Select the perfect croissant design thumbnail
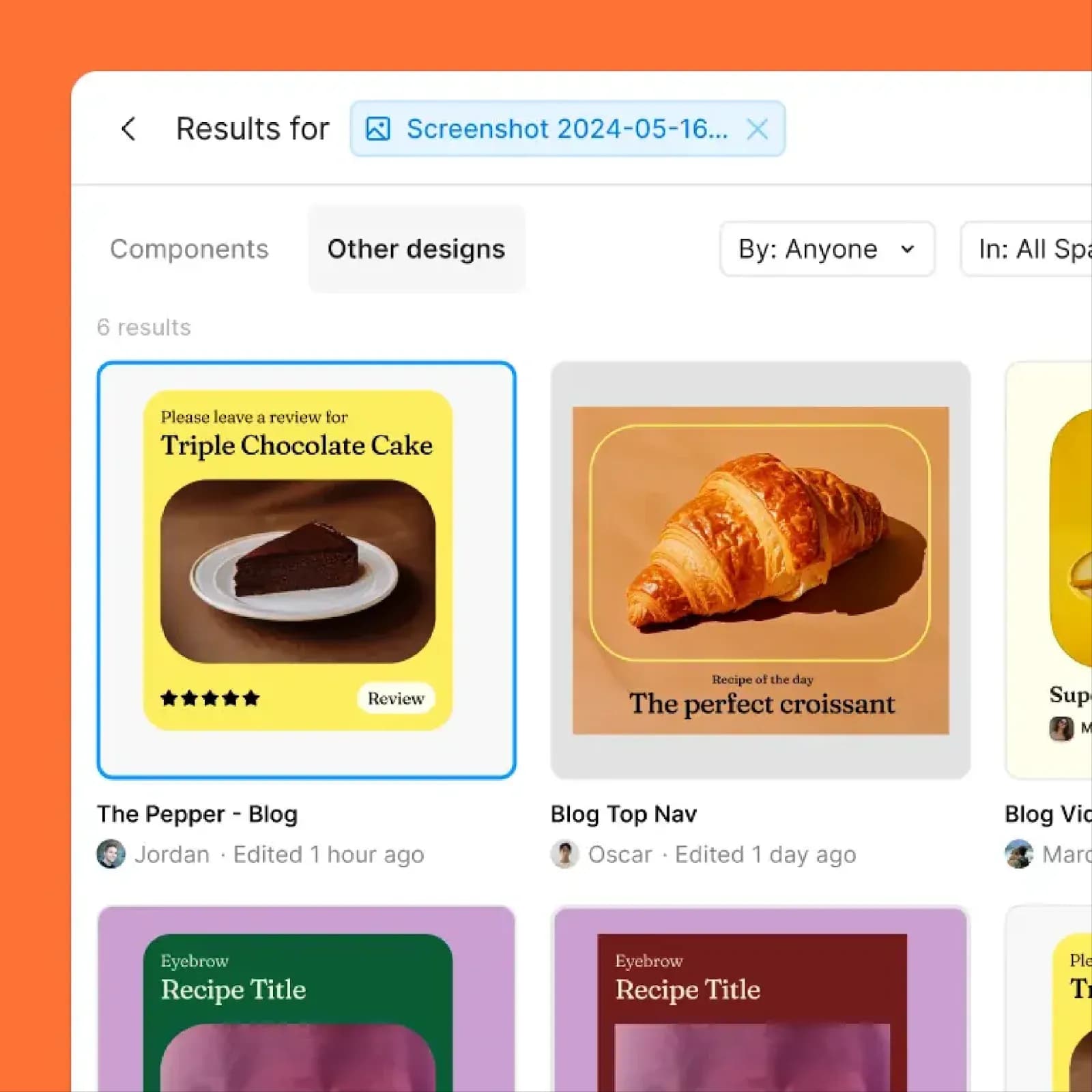This screenshot has height=1092, width=1092. coord(760,570)
